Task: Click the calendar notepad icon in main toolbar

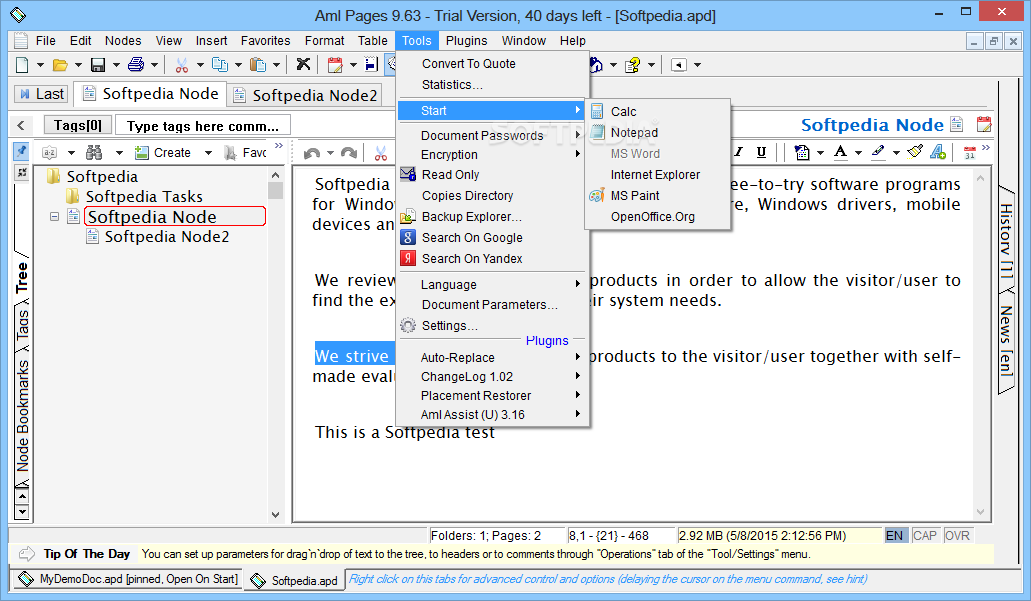Action: (335, 64)
